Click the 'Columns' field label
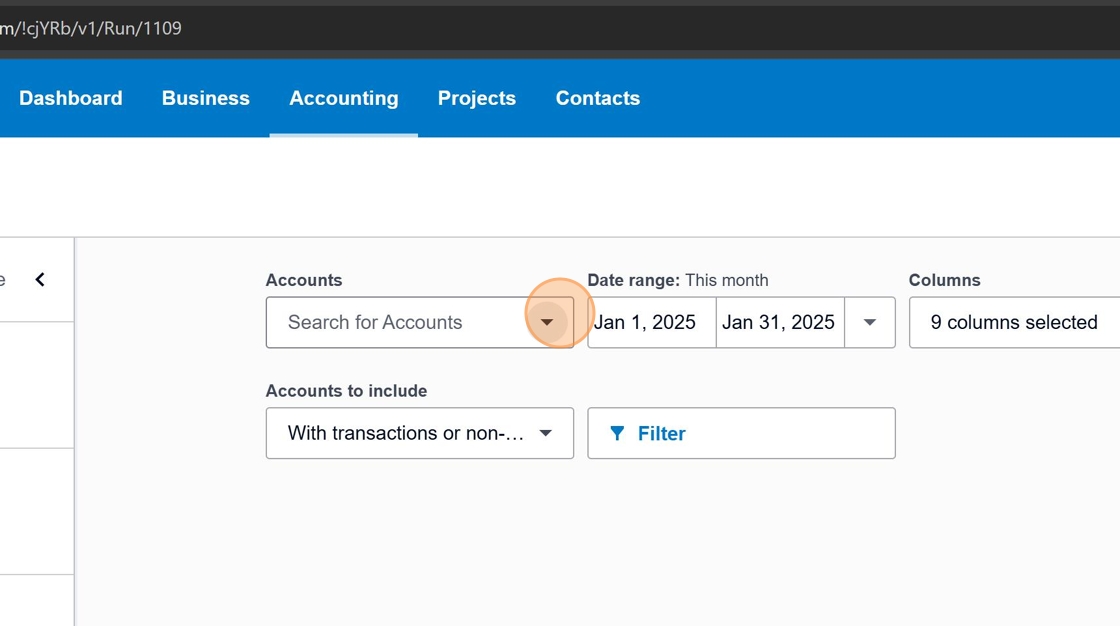This screenshot has height=626, width=1120. (x=944, y=280)
